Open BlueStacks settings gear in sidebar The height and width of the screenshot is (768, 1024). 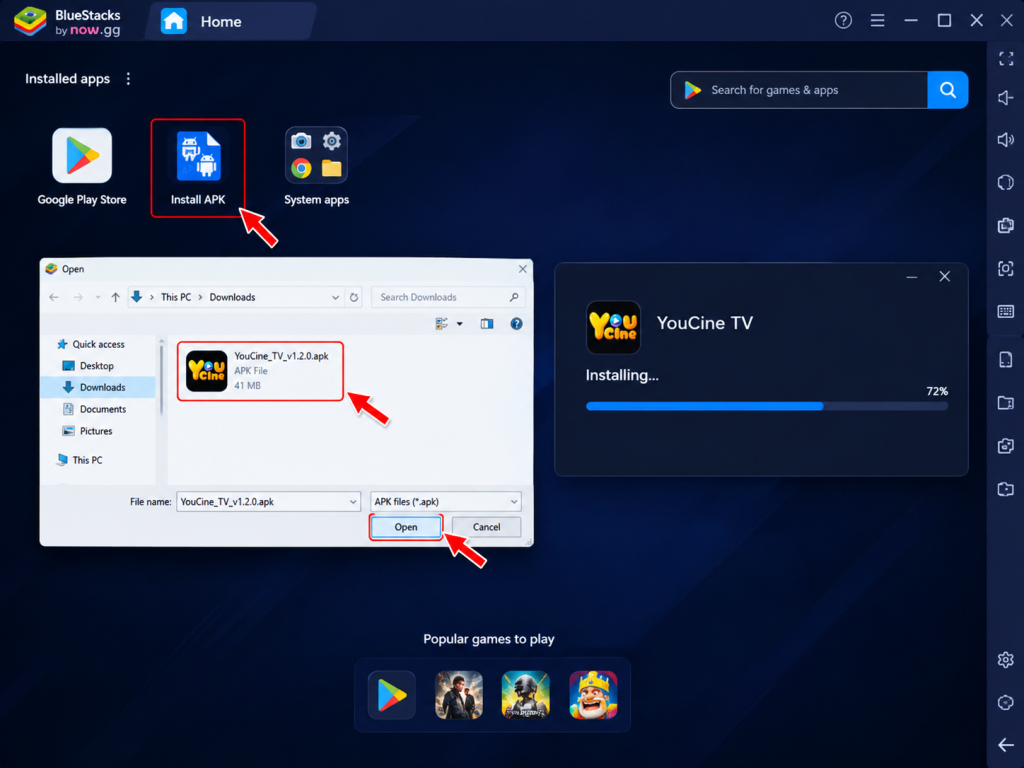[x=1006, y=660]
